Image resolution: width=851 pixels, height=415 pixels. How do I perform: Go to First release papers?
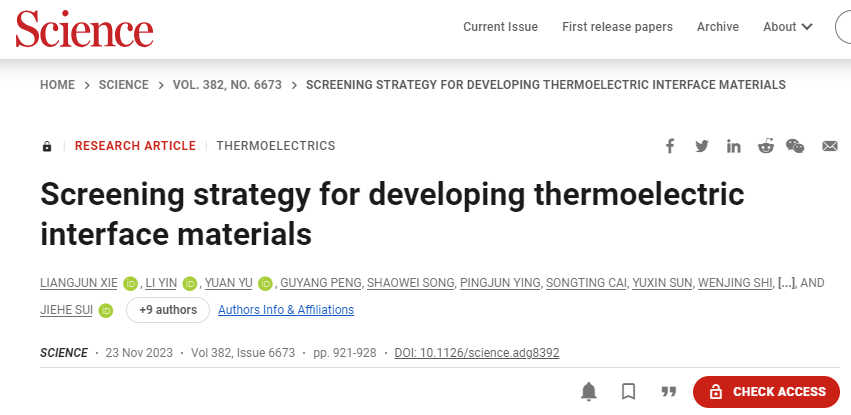point(617,27)
